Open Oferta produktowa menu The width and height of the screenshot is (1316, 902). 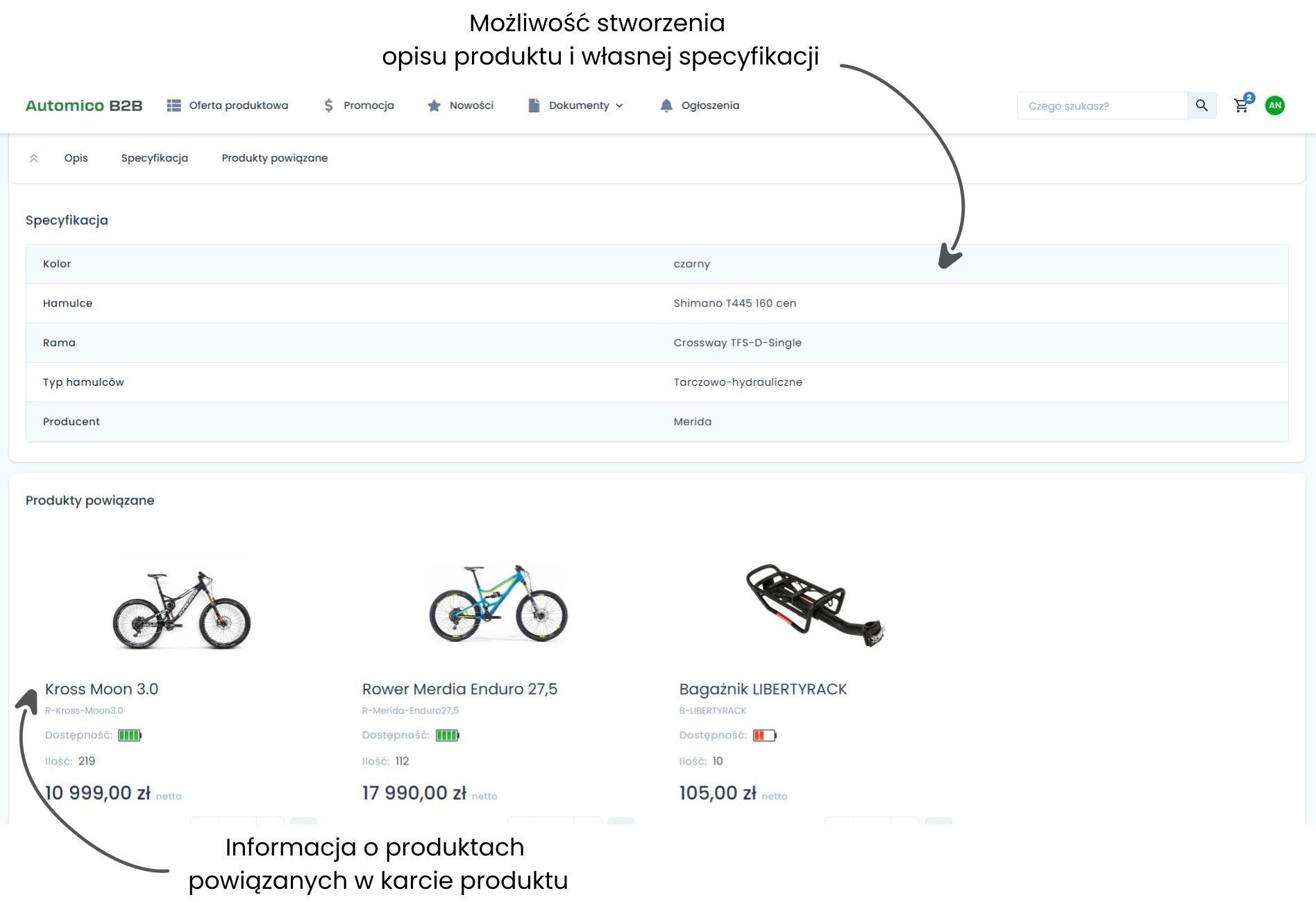[228, 105]
